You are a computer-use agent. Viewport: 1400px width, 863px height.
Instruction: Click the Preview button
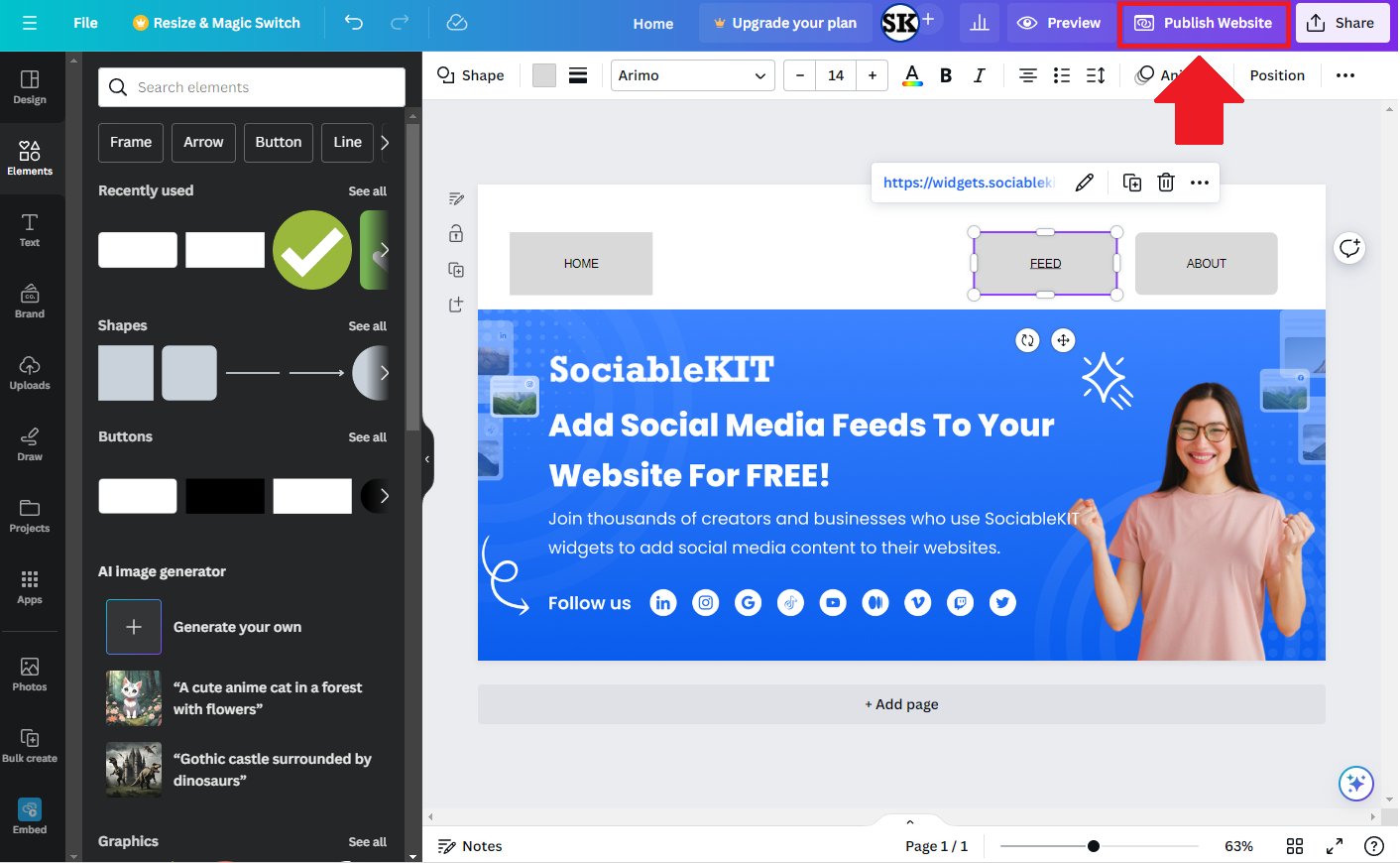(1059, 23)
